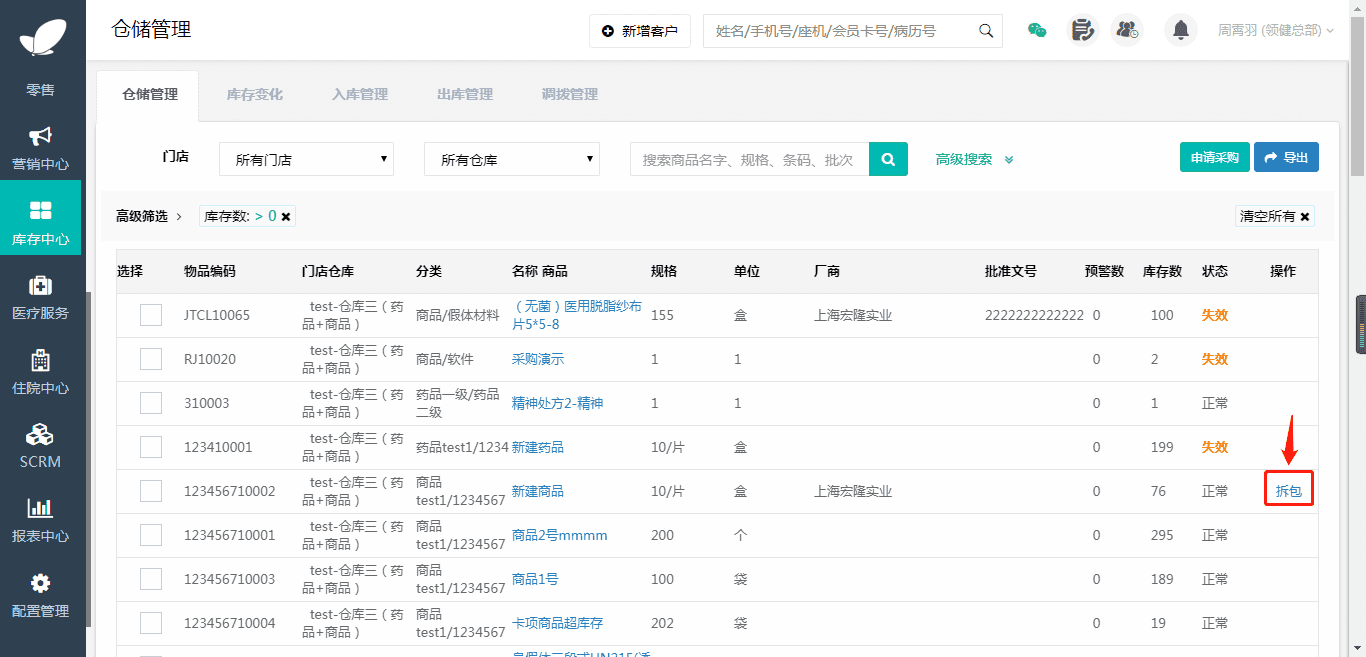Open the 营销中心 megaphone sidebar icon
This screenshot has width=1366, height=657.
point(40,137)
